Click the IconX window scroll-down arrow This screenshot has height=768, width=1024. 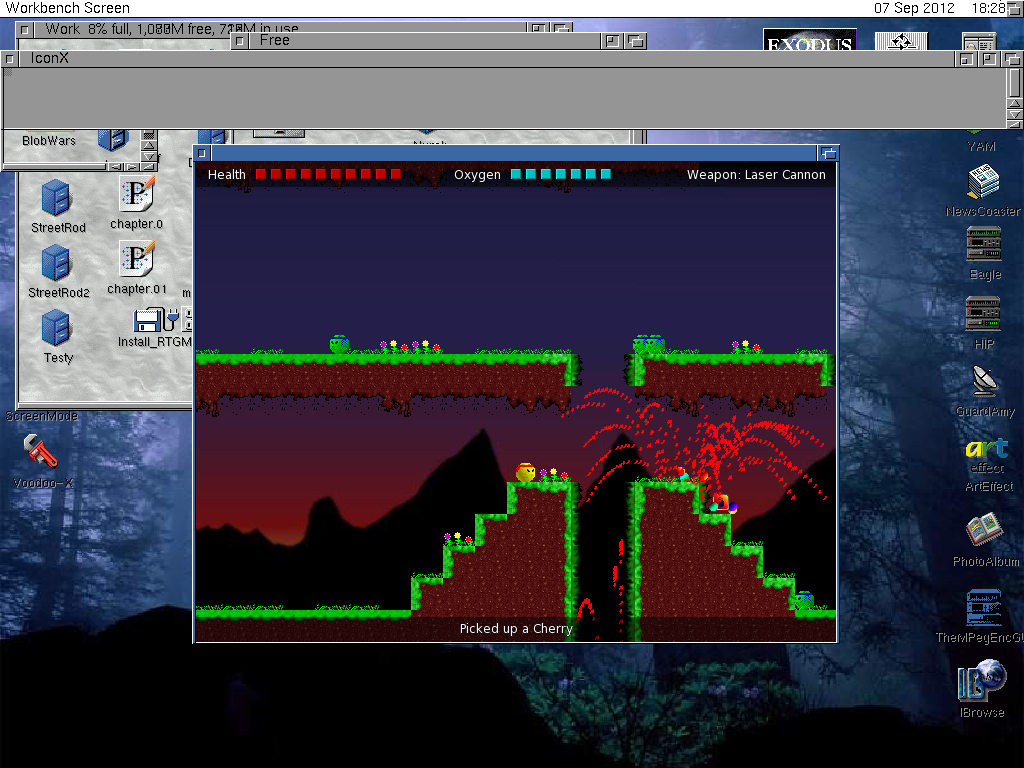1014,115
